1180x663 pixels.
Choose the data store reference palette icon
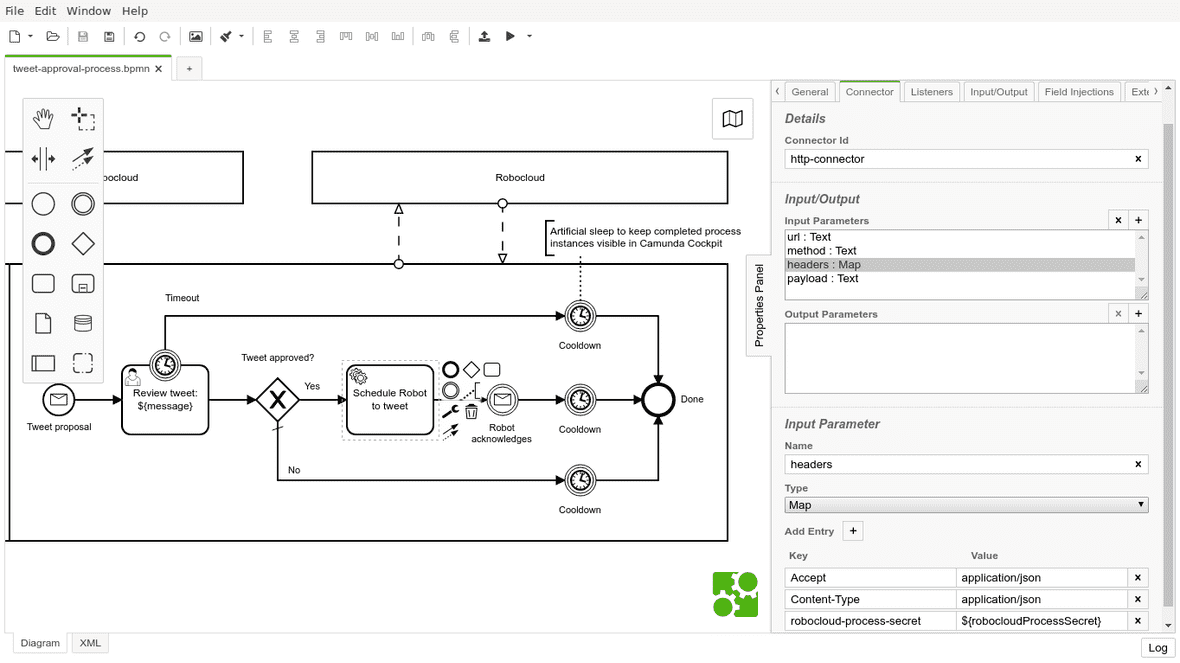[x=83, y=323]
